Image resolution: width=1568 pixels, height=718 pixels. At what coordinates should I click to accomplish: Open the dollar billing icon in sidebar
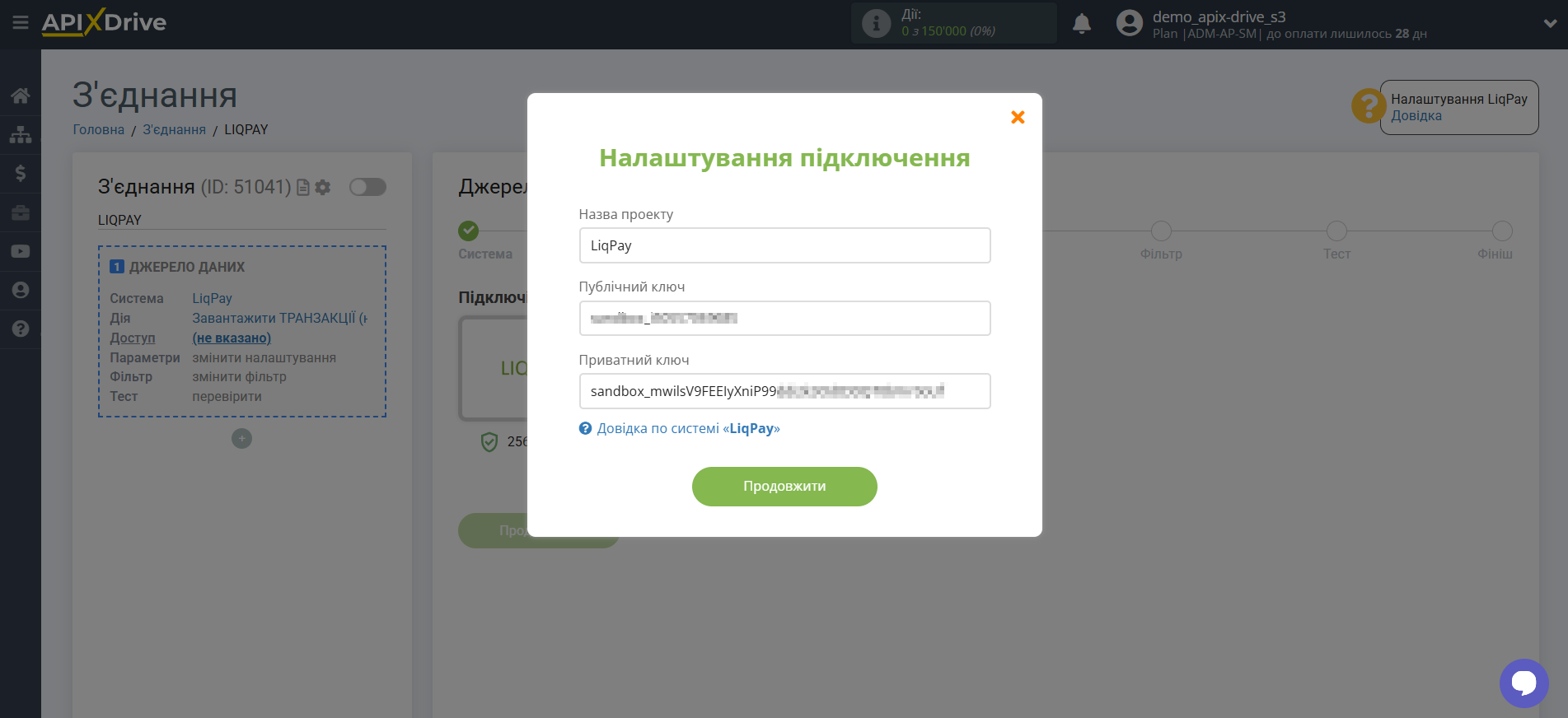(x=21, y=173)
